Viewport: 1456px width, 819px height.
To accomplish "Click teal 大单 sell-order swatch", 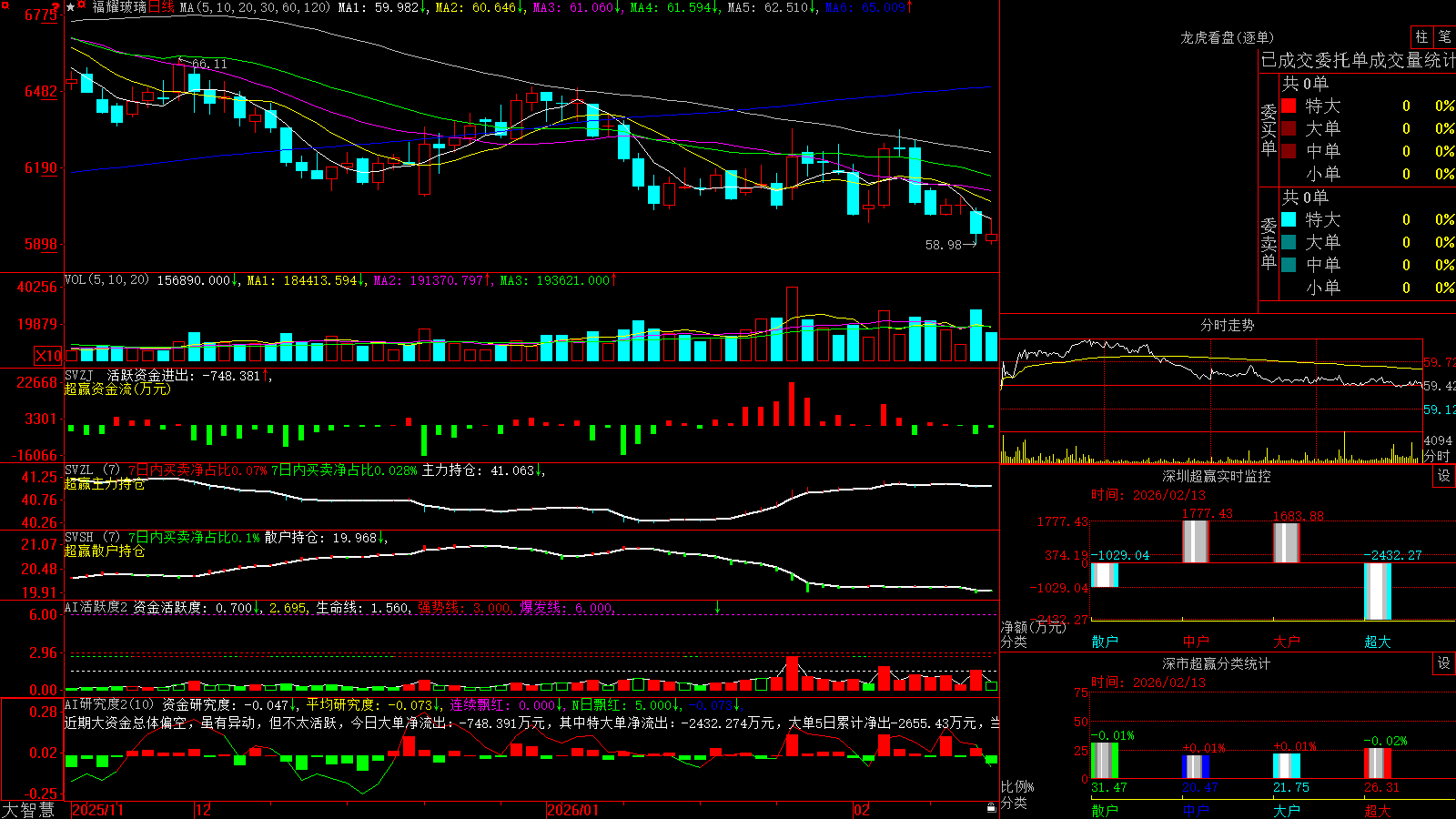I will pyautogui.click(x=1289, y=242).
